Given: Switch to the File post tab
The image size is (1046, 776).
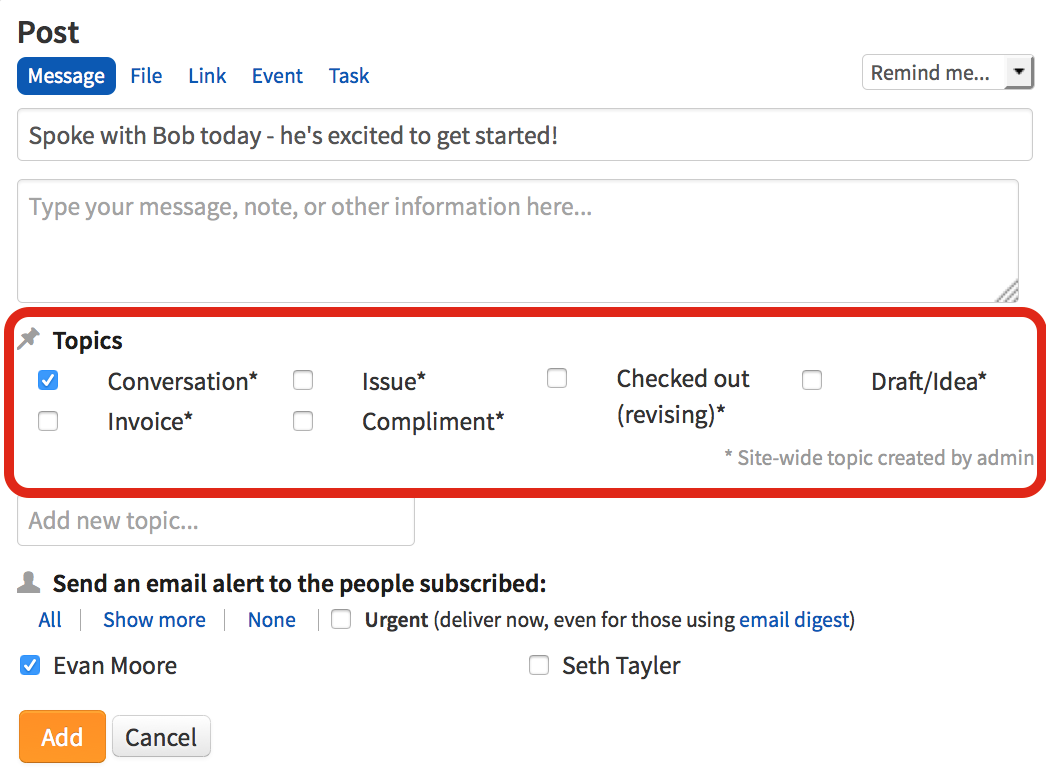Looking at the screenshot, I should [146, 76].
